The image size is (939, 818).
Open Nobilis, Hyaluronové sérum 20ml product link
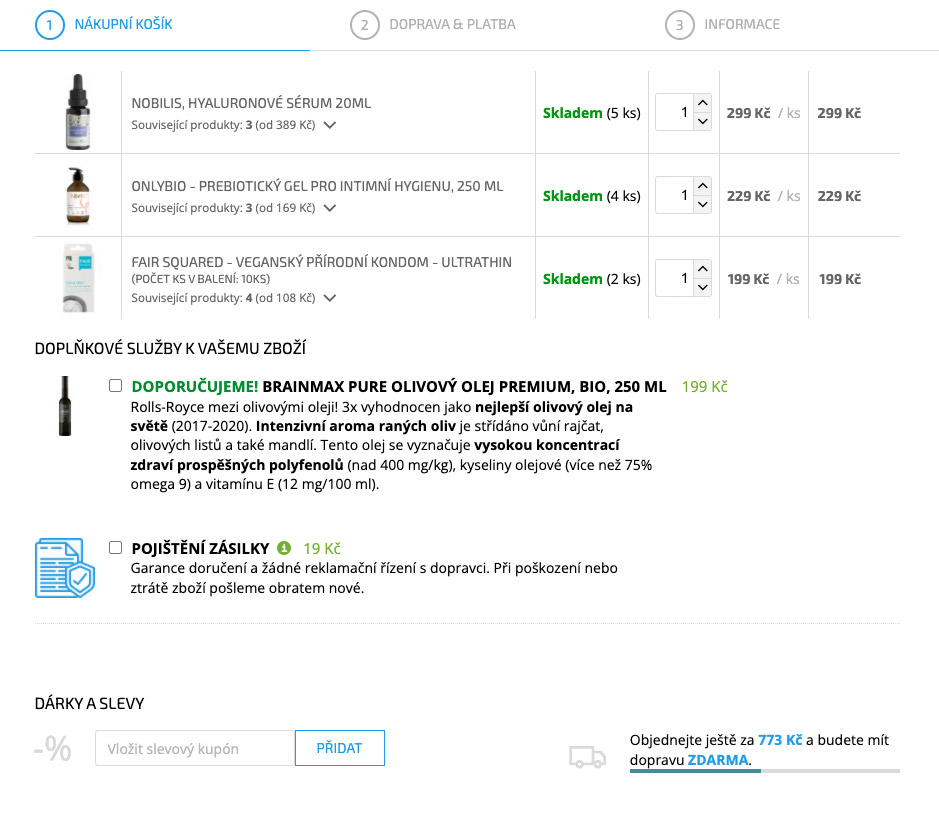(251, 103)
